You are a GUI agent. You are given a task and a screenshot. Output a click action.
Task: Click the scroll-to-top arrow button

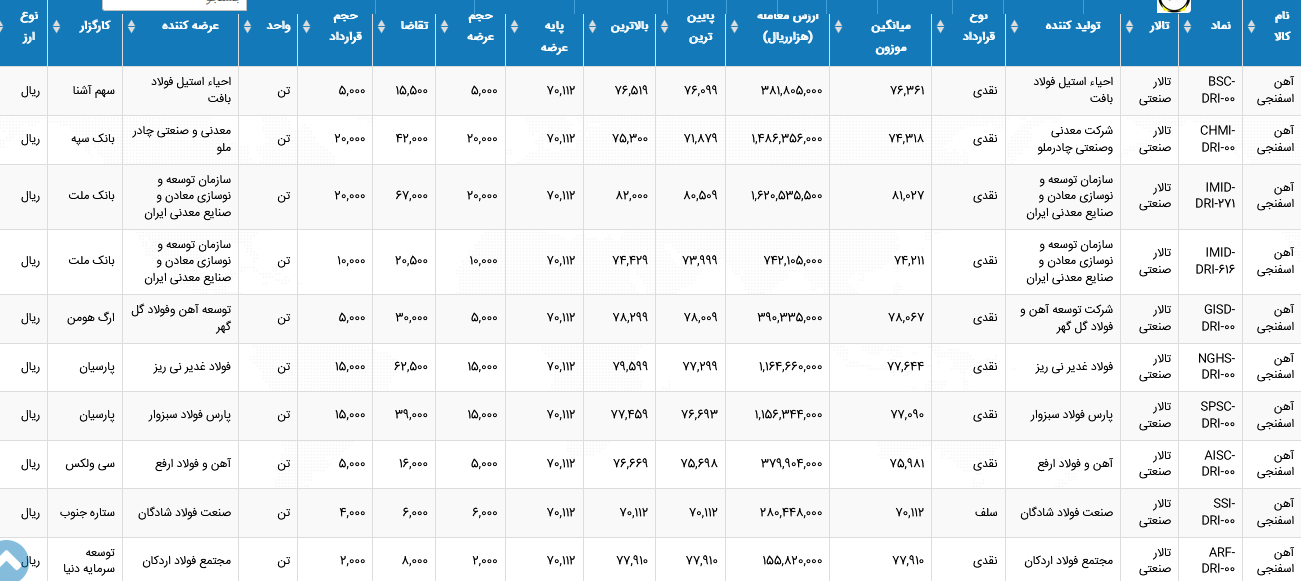click(9, 562)
